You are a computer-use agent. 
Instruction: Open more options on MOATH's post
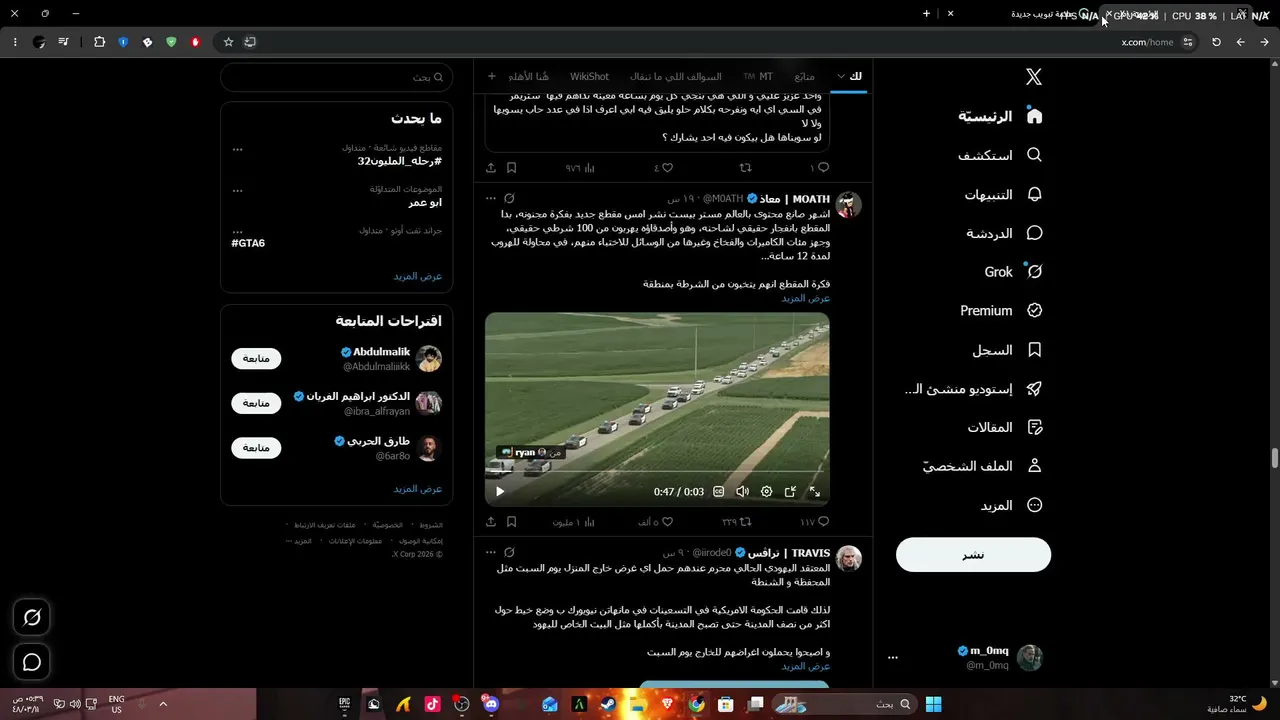coord(489,199)
